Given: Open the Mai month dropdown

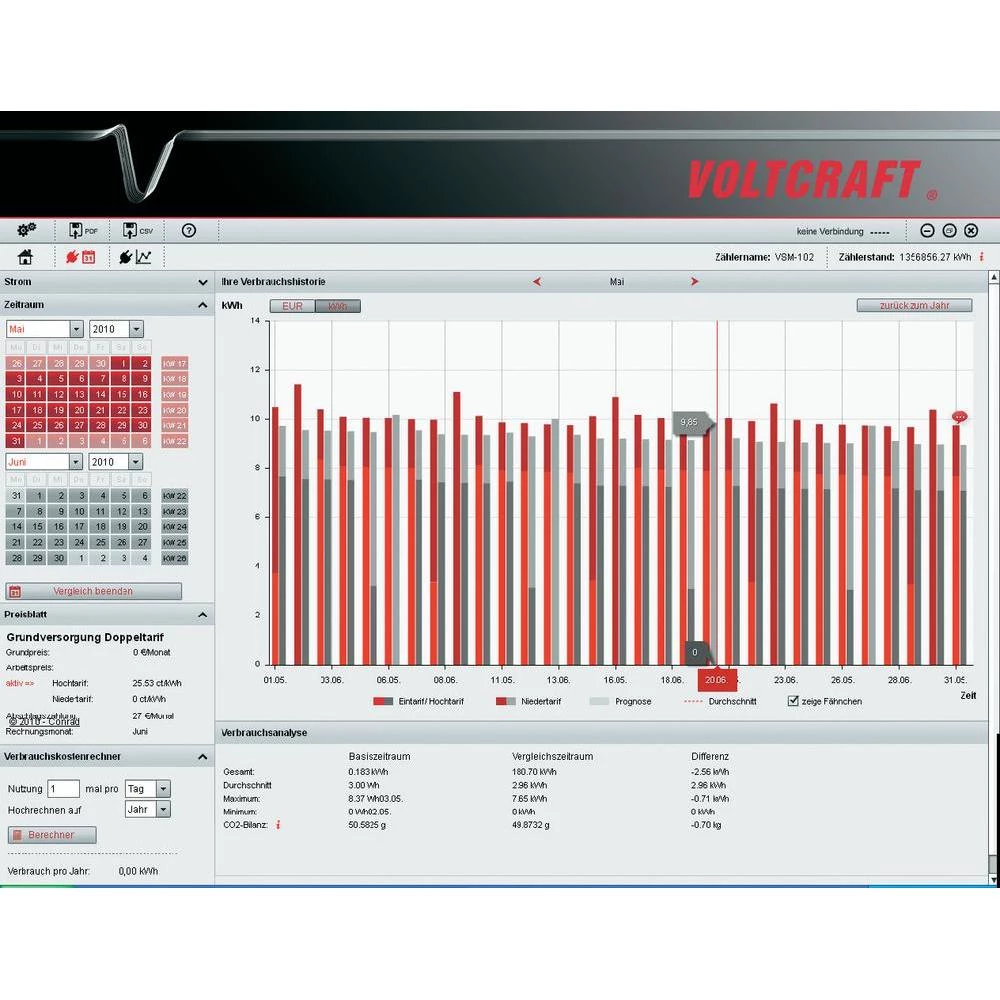Looking at the screenshot, I should 76,329.
